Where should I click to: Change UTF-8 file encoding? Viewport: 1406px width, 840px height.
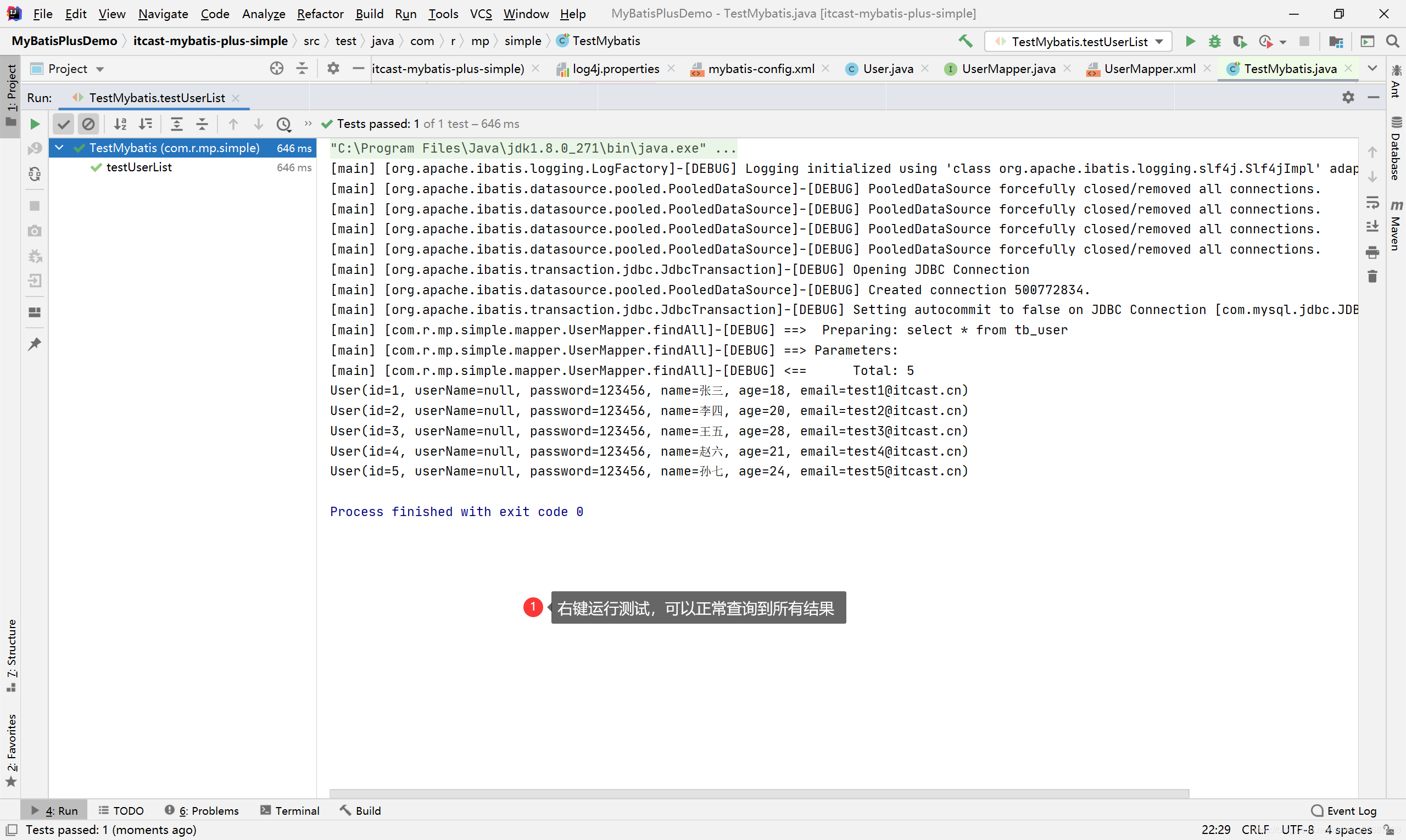(1297, 830)
